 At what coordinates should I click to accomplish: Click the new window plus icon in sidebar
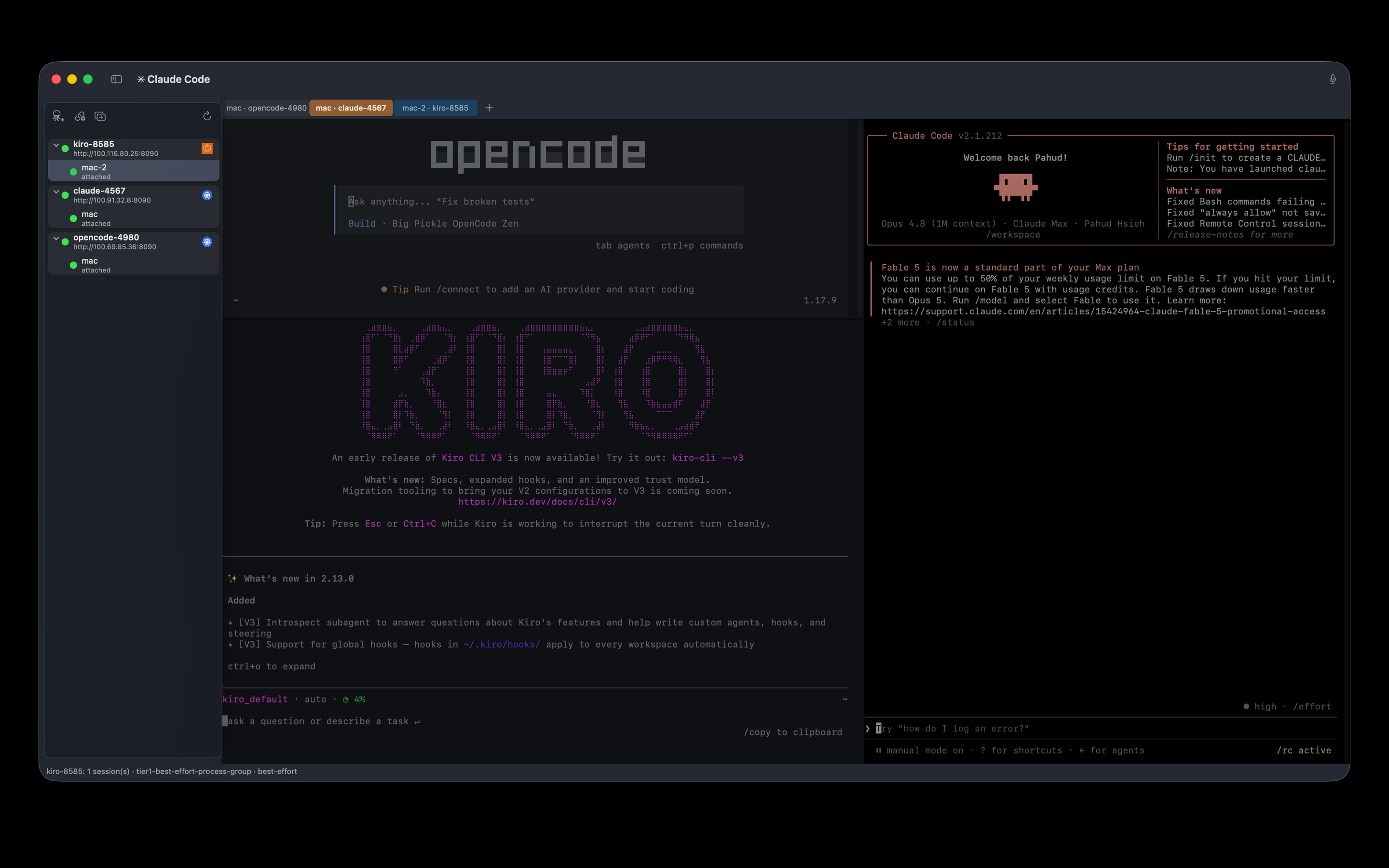pyautogui.click(x=100, y=116)
